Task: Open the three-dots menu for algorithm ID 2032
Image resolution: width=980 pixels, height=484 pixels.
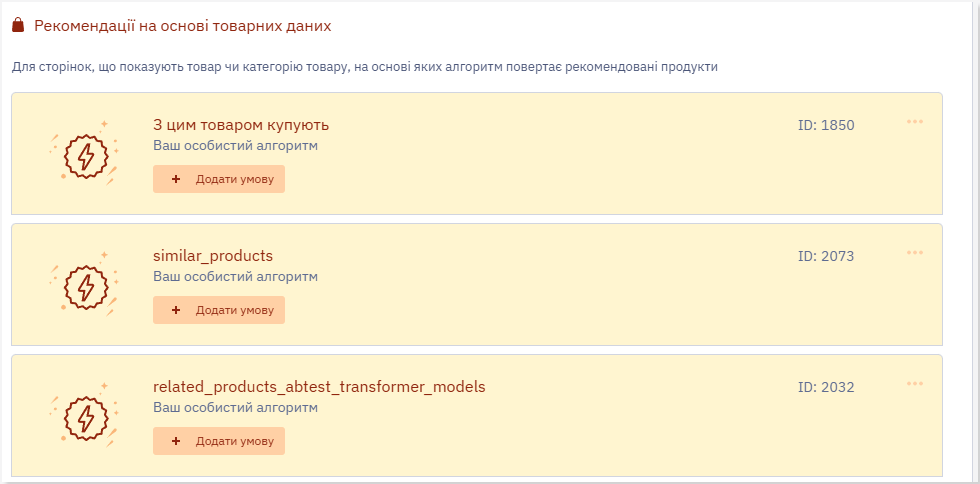Action: click(x=914, y=384)
